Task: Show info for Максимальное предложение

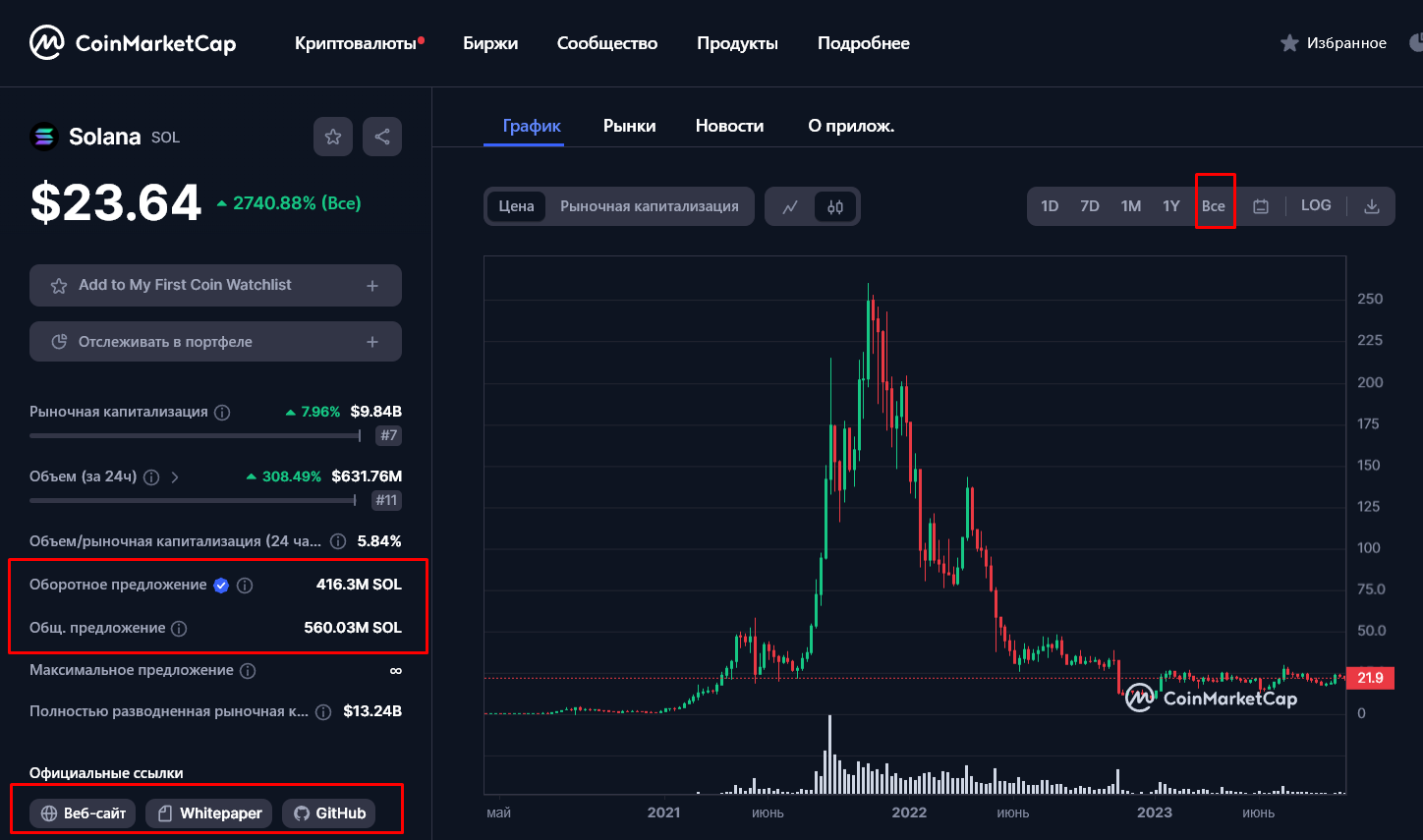Action: 248,671
